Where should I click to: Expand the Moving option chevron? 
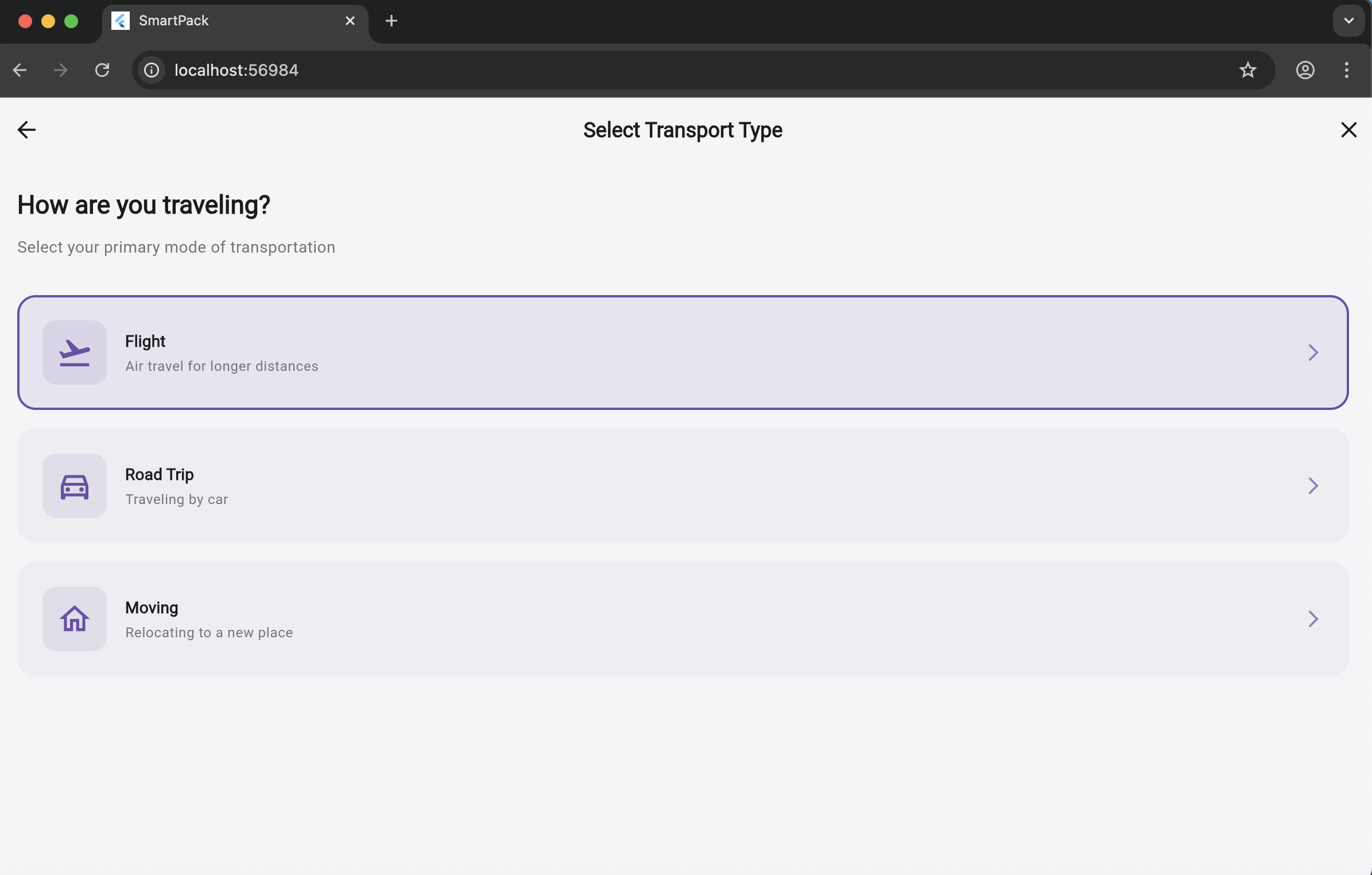point(1313,619)
